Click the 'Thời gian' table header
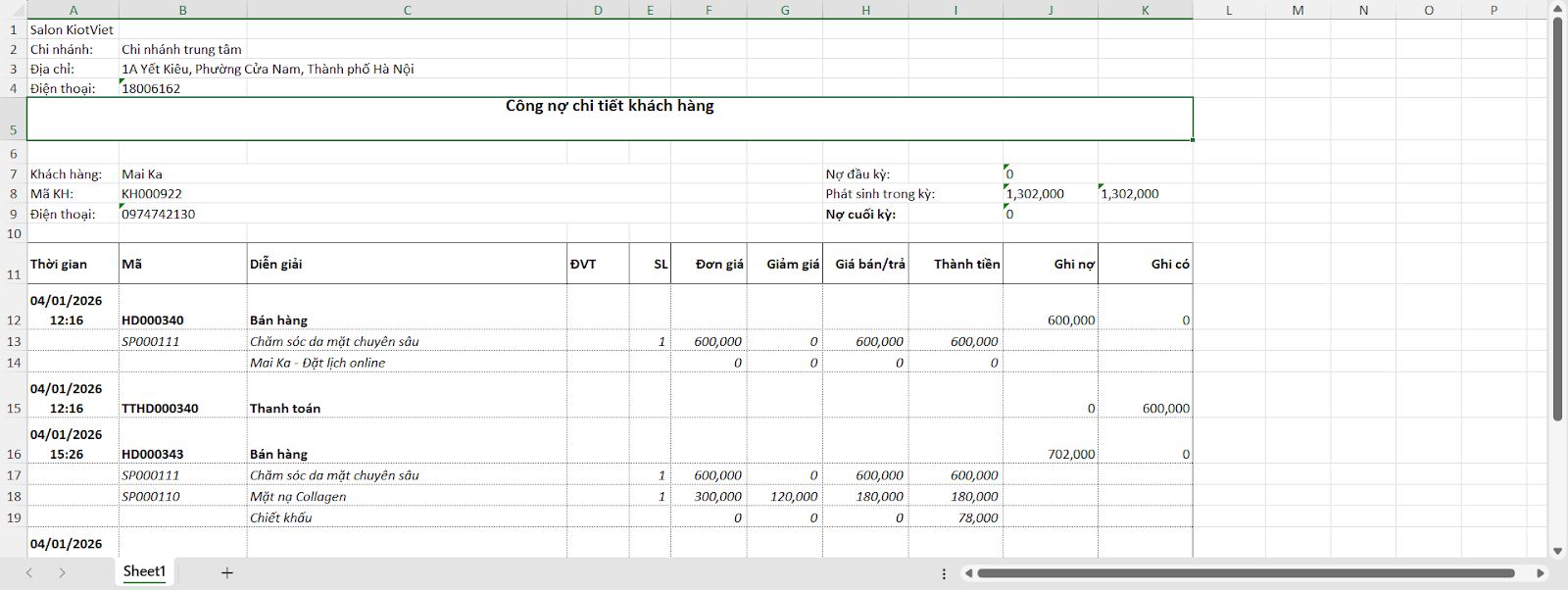This screenshot has height=590, width=1568. point(73,264)
